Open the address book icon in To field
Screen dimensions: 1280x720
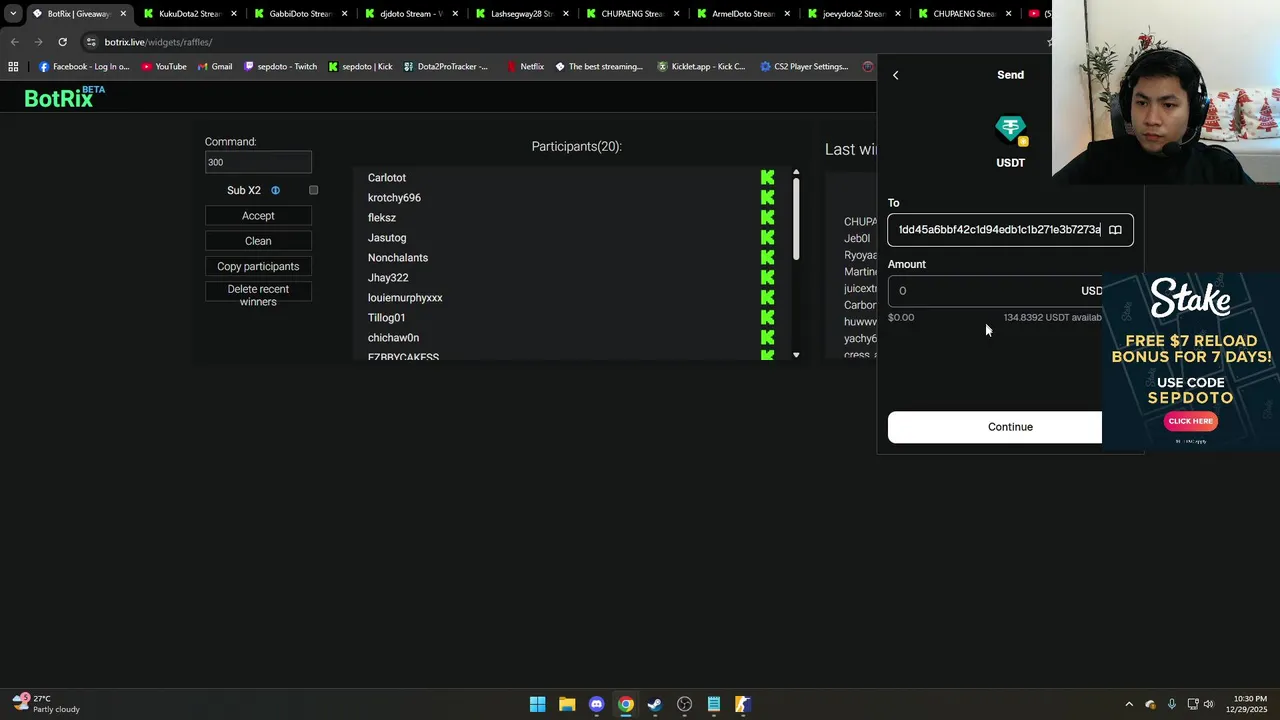pos(1115,230)
